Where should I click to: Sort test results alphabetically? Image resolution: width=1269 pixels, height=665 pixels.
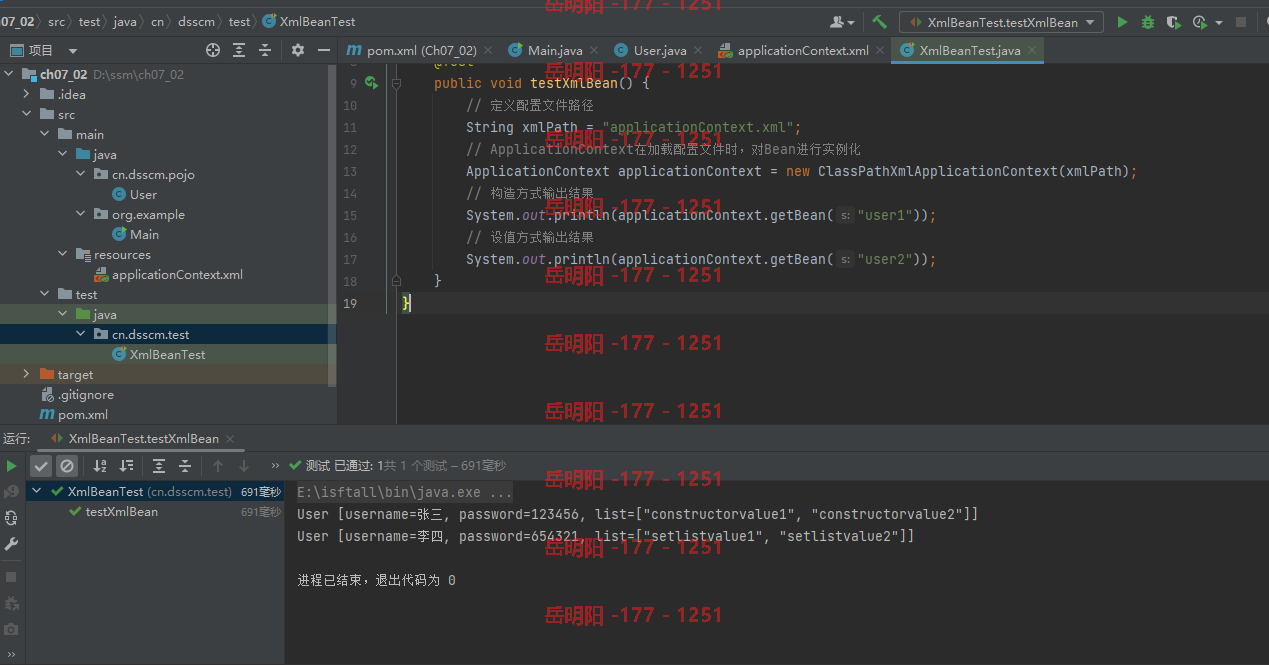[x=100, y=466]
